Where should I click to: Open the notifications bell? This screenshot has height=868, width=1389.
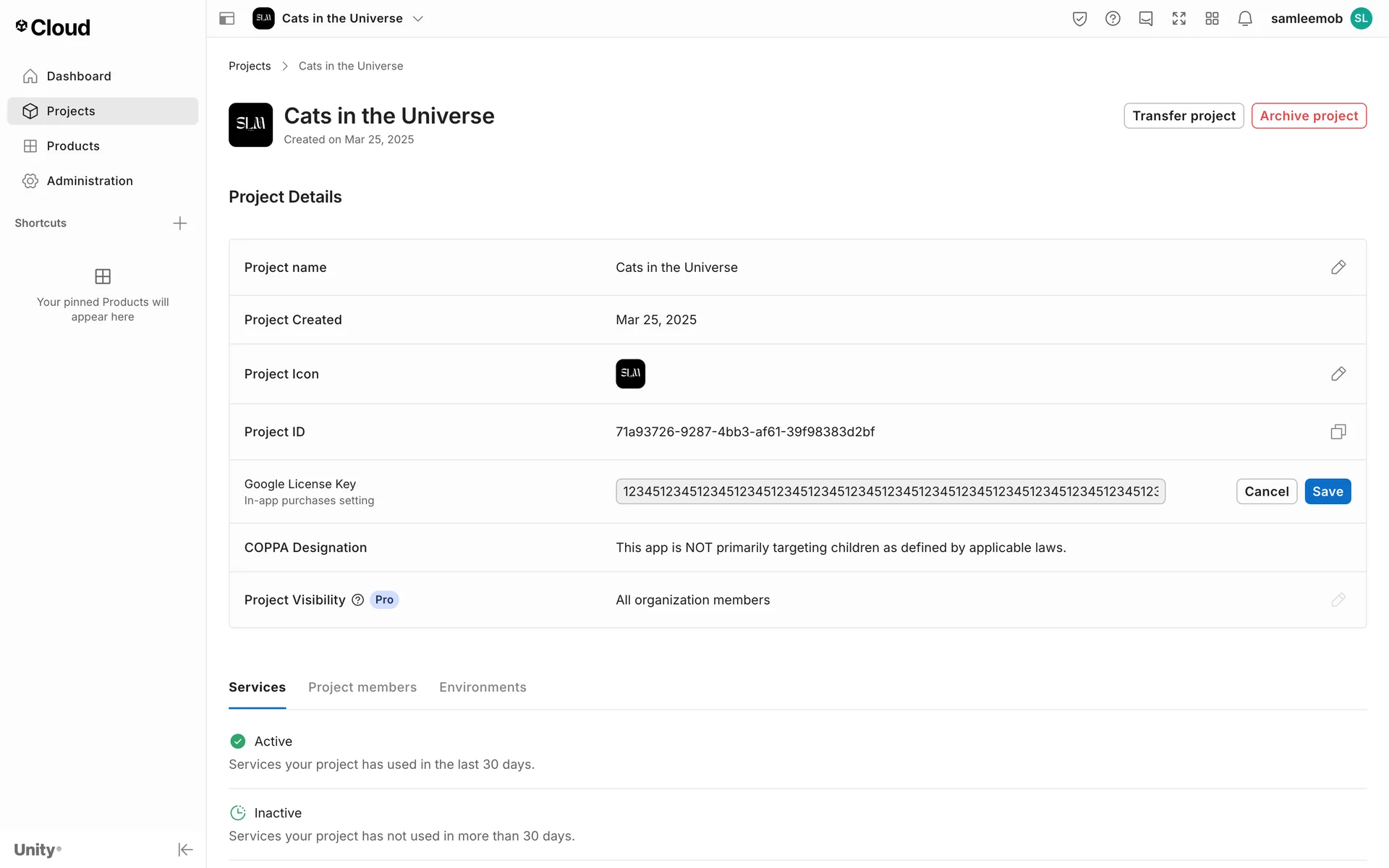point(1245,19)
